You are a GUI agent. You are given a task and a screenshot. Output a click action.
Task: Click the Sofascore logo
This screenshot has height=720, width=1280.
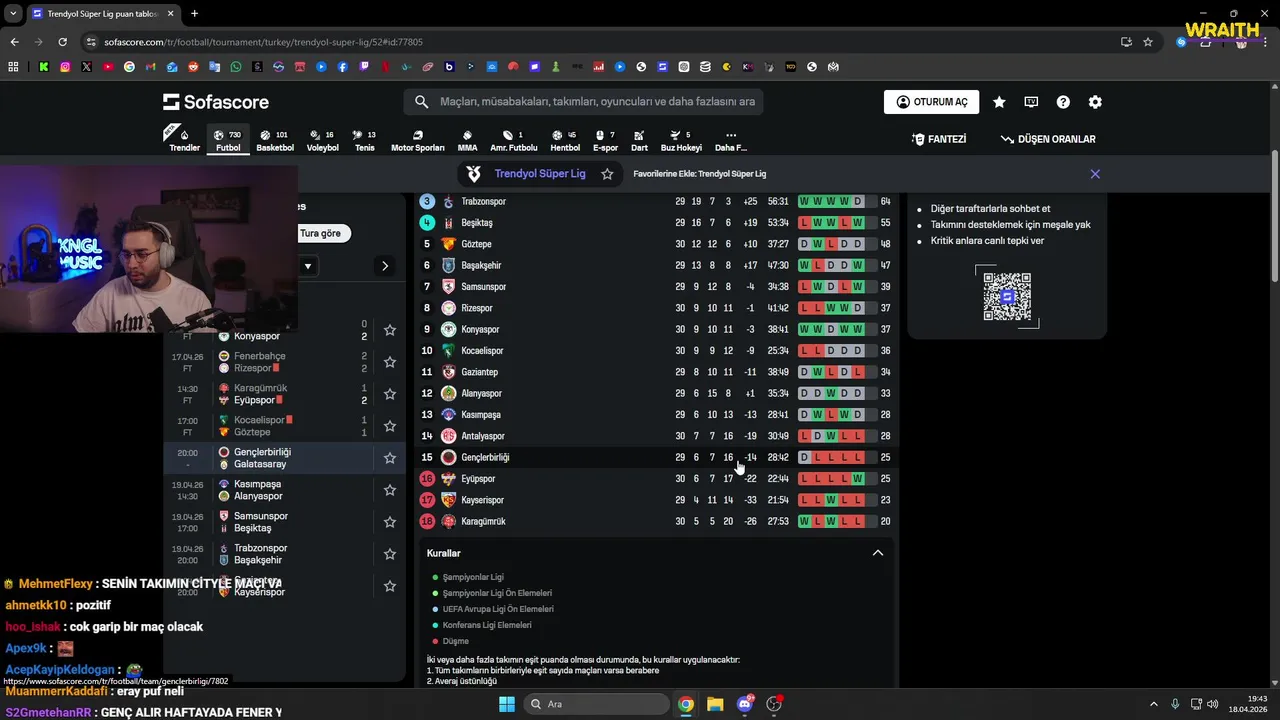[x=216, y=102]
